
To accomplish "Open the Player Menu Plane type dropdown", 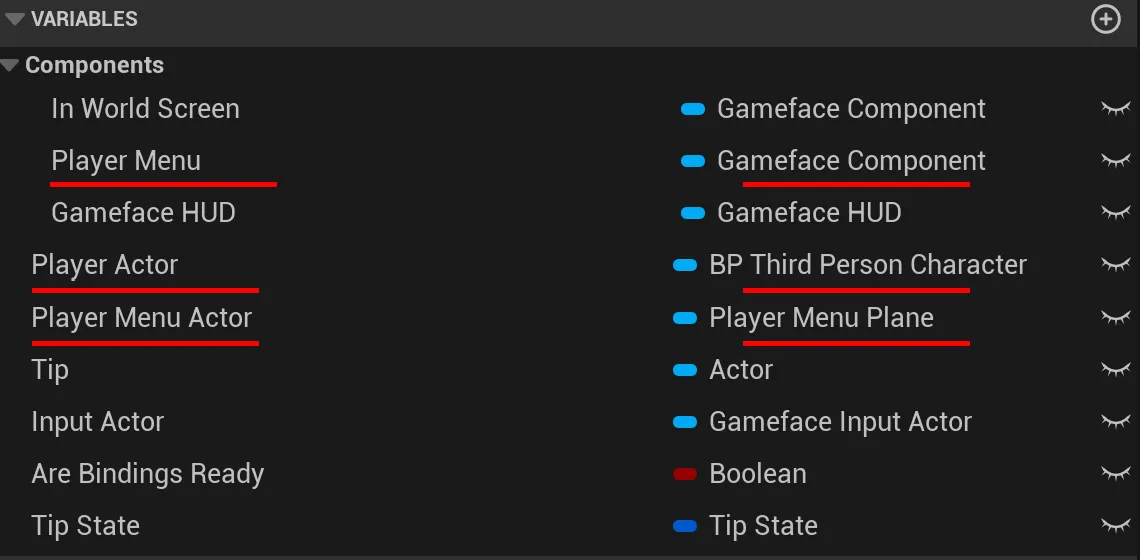I will coord(821,318).
